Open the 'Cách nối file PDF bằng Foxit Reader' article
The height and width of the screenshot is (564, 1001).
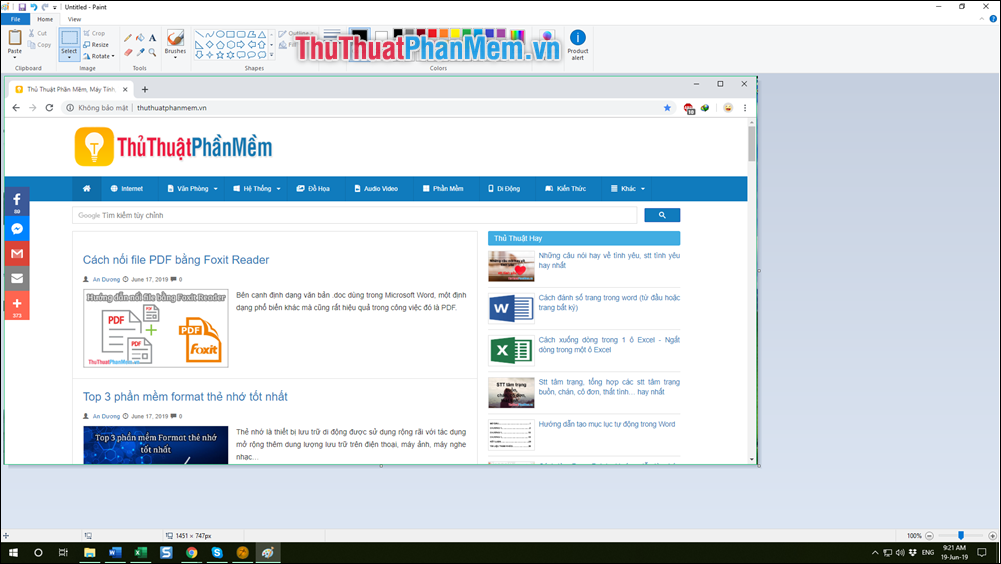[x=176, y=260]
